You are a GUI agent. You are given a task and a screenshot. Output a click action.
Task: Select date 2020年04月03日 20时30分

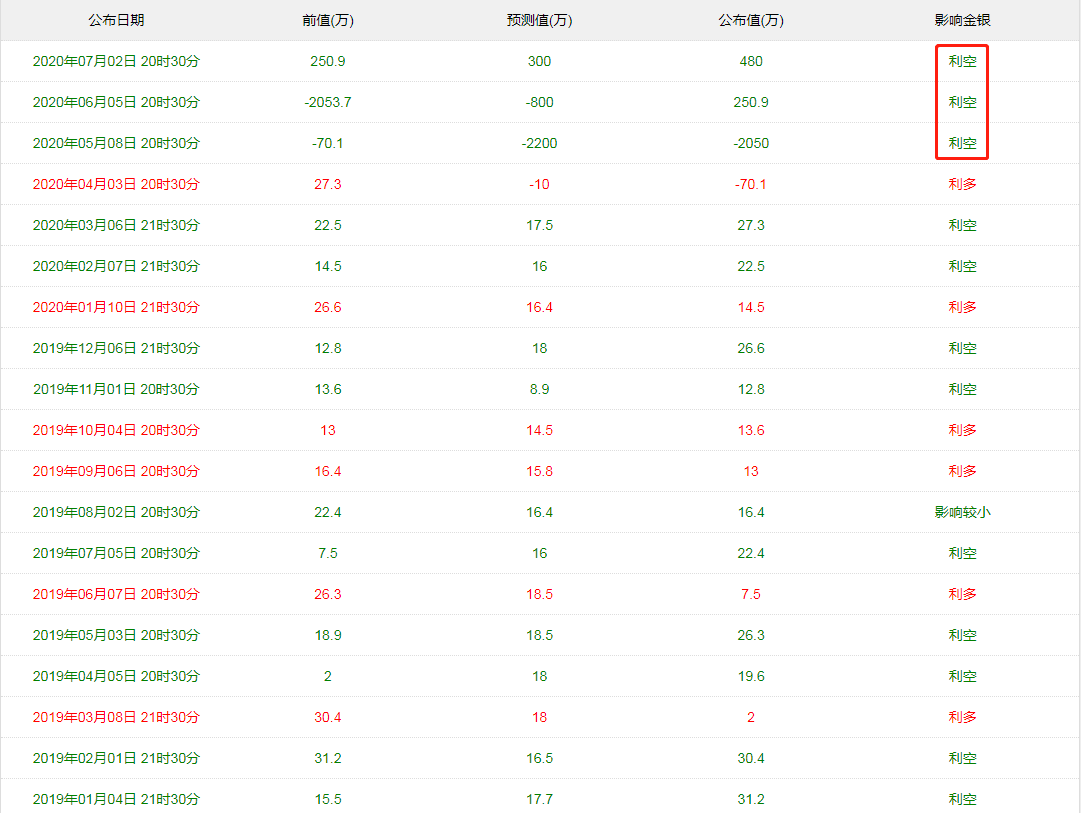tap(116, 184)
